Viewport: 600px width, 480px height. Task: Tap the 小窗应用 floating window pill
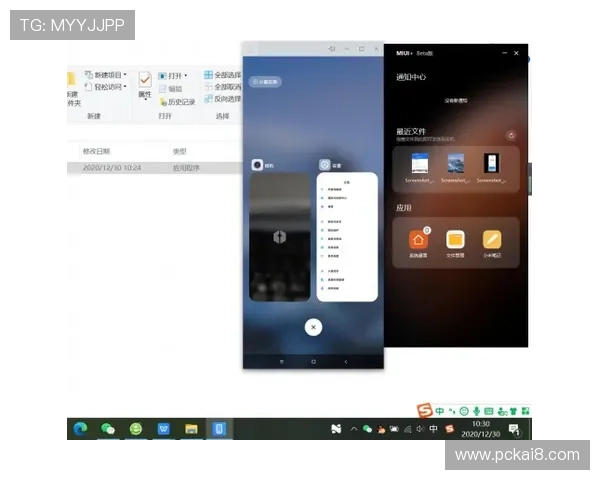tap(265, 81)
